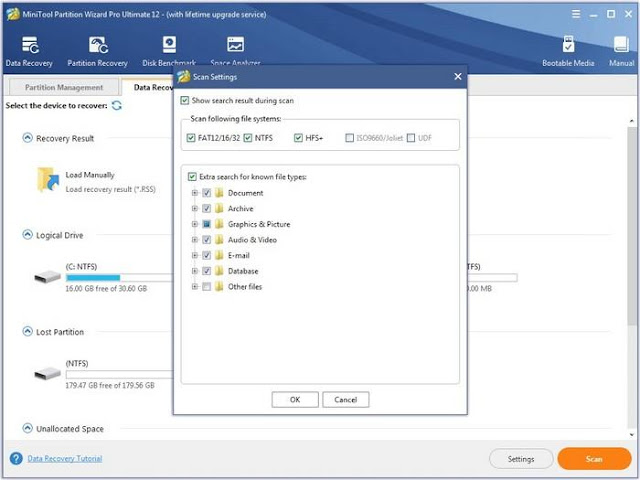Expand the Database tree node
This screenshot has height=480, width=640.
195,271
